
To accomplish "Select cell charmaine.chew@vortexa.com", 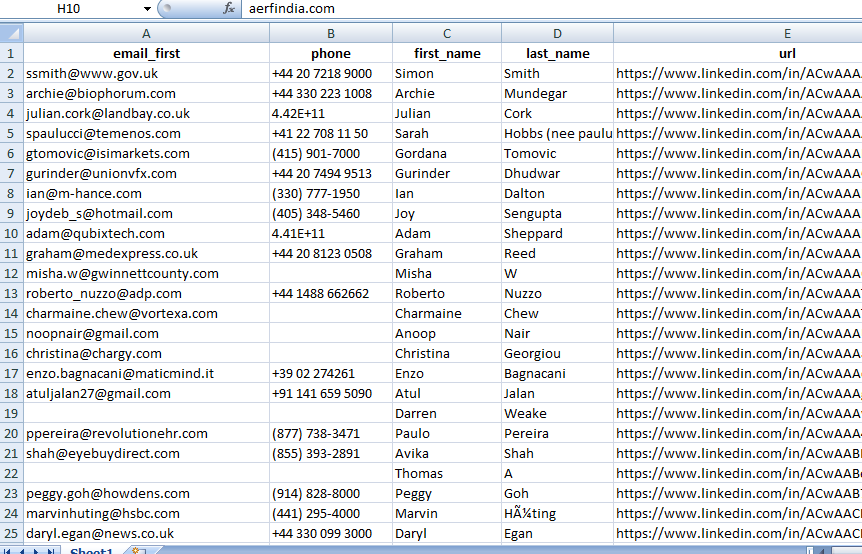I will [146, 313].
